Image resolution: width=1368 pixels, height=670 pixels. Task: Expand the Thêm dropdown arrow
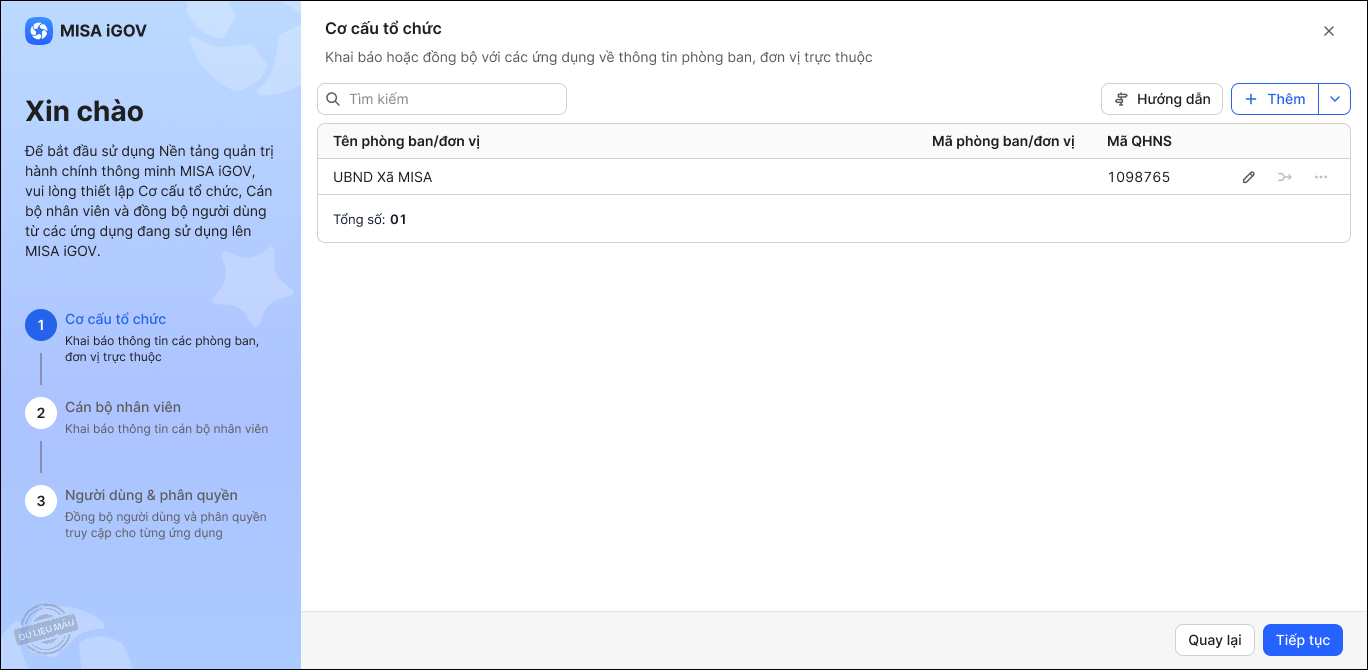pos(1335,99)
